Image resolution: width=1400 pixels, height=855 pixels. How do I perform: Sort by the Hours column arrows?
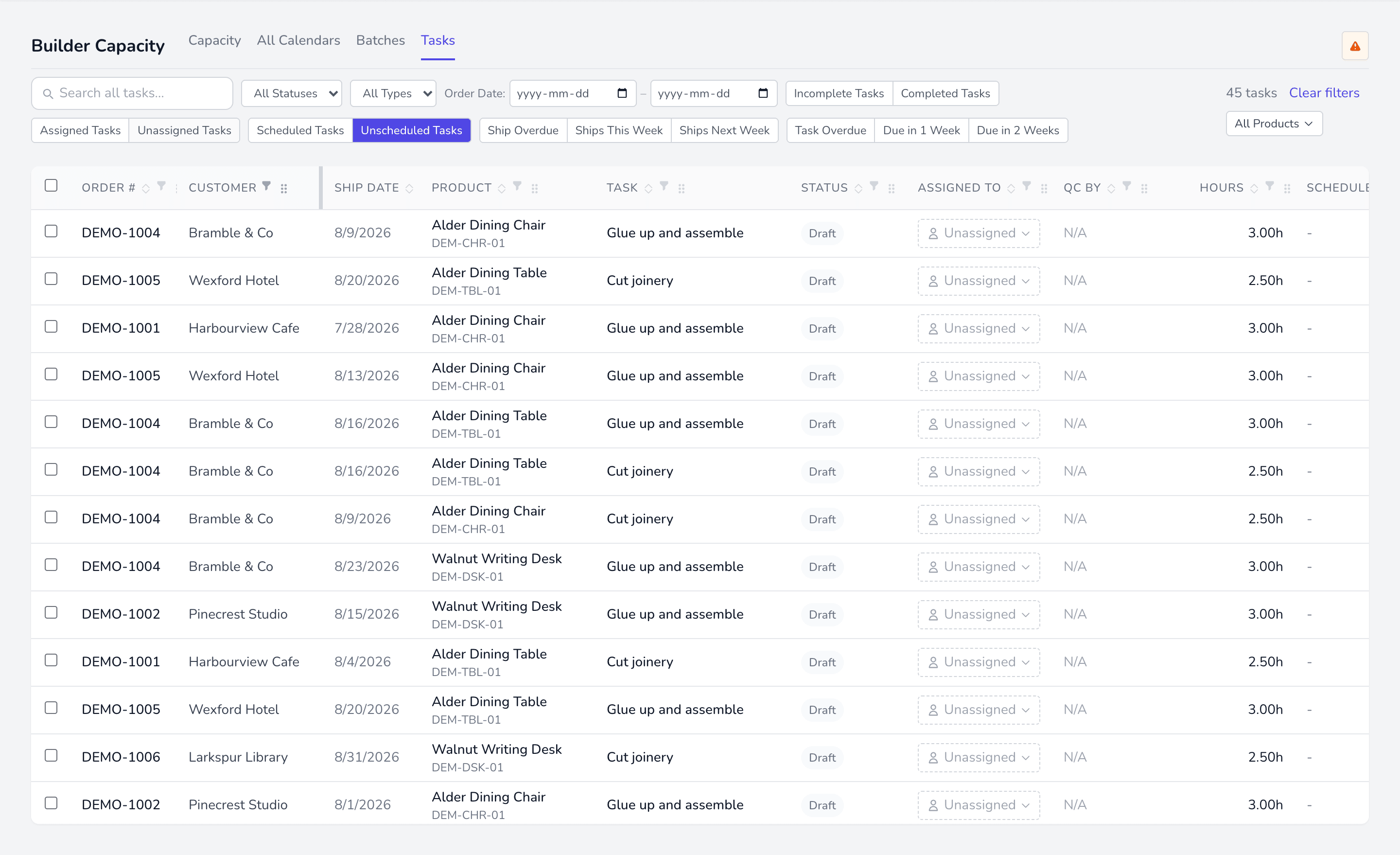pyautogui.click(x=1254, y=188)
